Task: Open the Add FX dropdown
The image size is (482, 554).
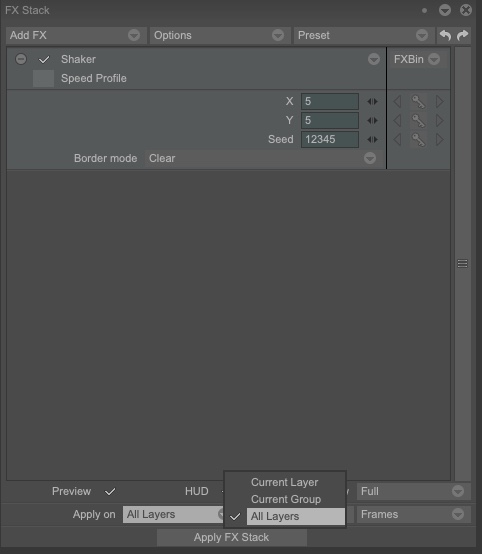Action: tap(76, 35)
